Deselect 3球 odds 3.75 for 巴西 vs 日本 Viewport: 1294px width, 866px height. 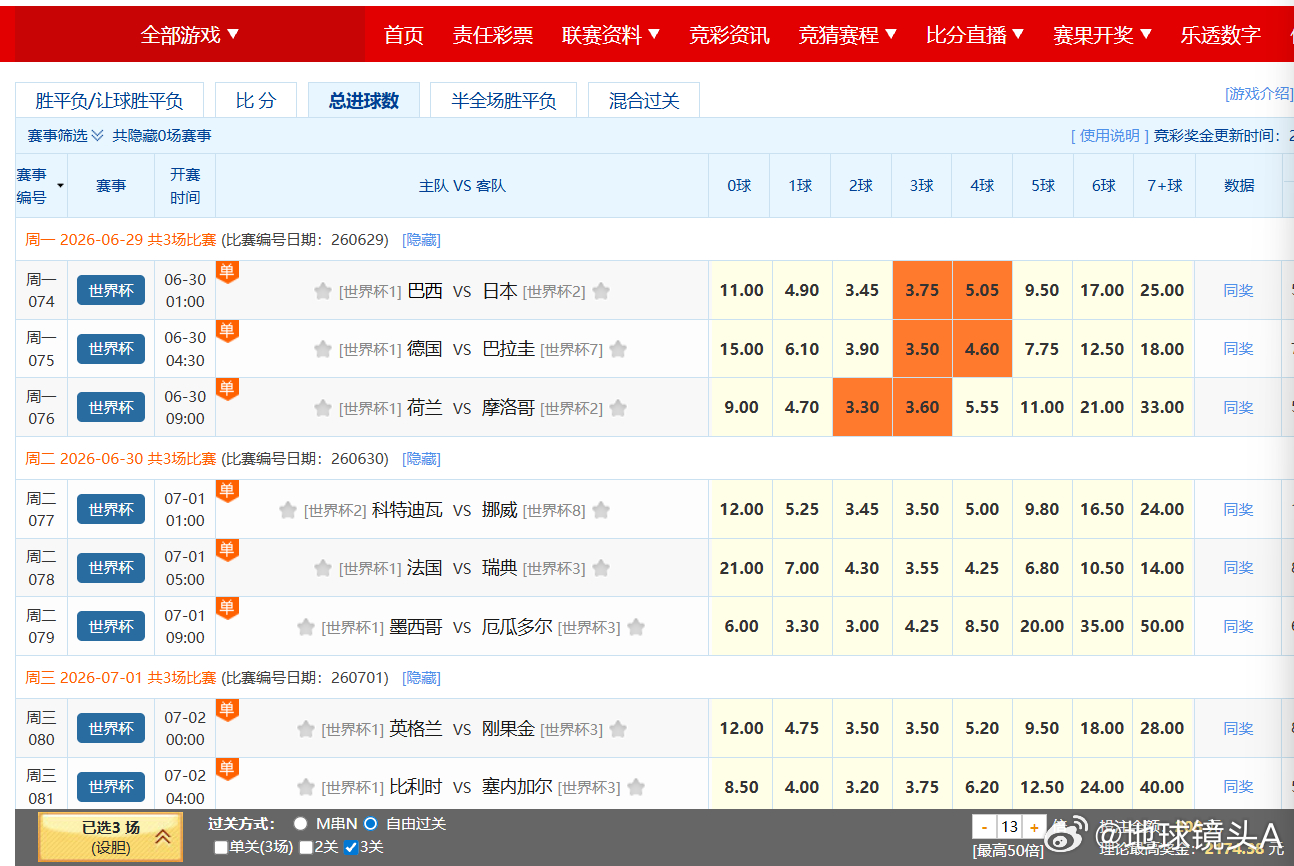coord(922,290)
